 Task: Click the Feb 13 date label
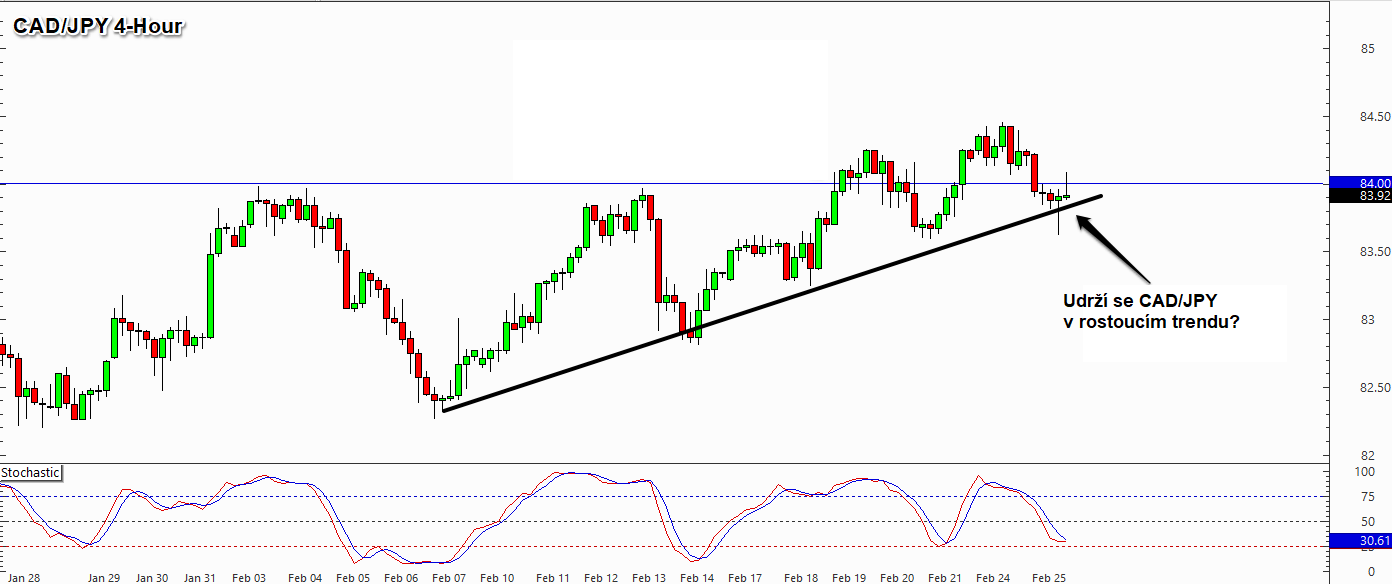(649, 578)
